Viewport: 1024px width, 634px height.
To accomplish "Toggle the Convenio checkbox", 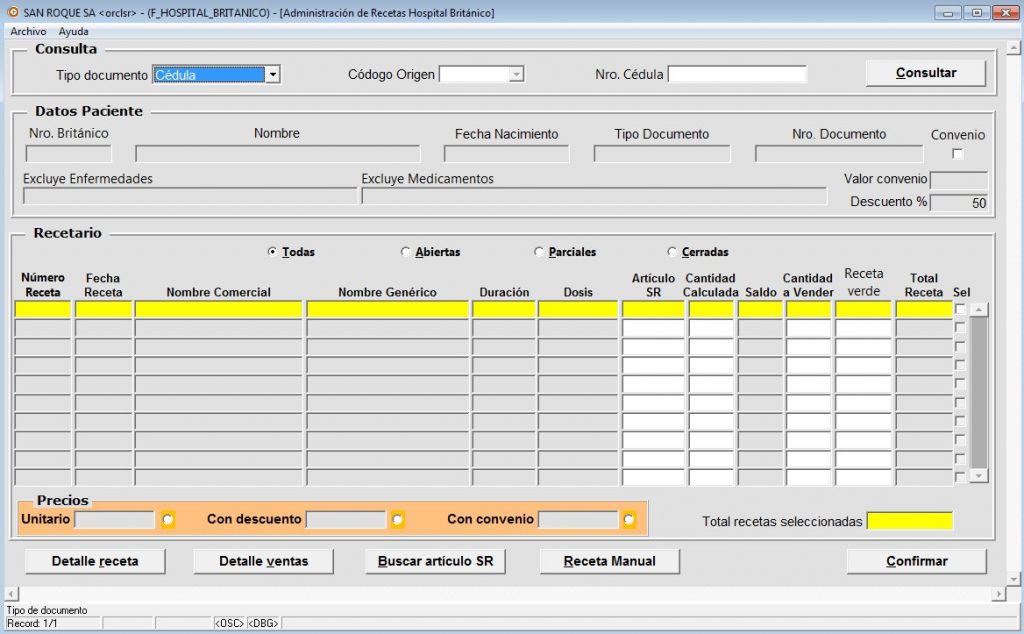I will [957, 154].
